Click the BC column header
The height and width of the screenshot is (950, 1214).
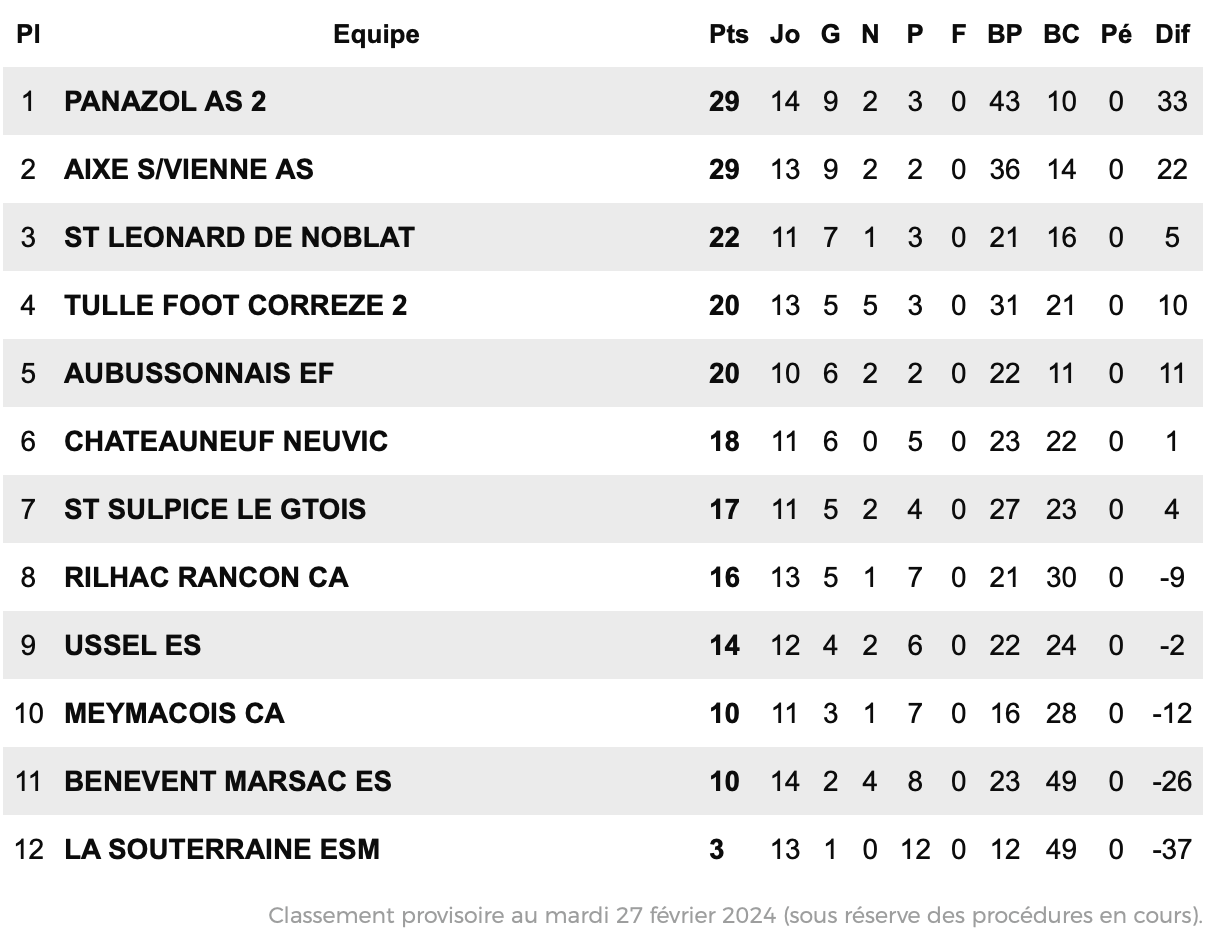coord(1061,34)
